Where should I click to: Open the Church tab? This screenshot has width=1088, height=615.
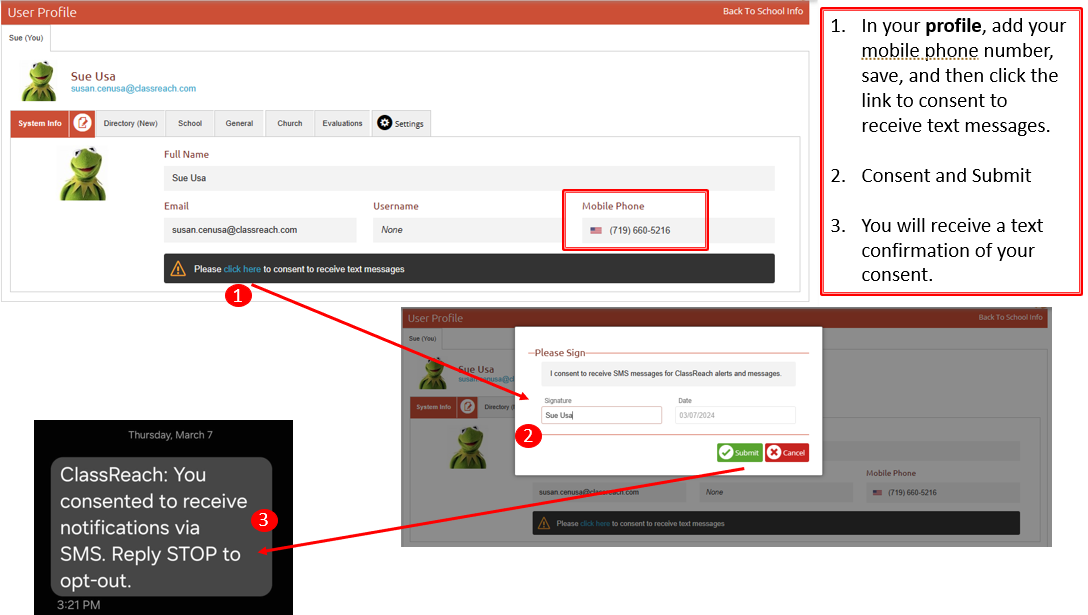coord(289,123)
